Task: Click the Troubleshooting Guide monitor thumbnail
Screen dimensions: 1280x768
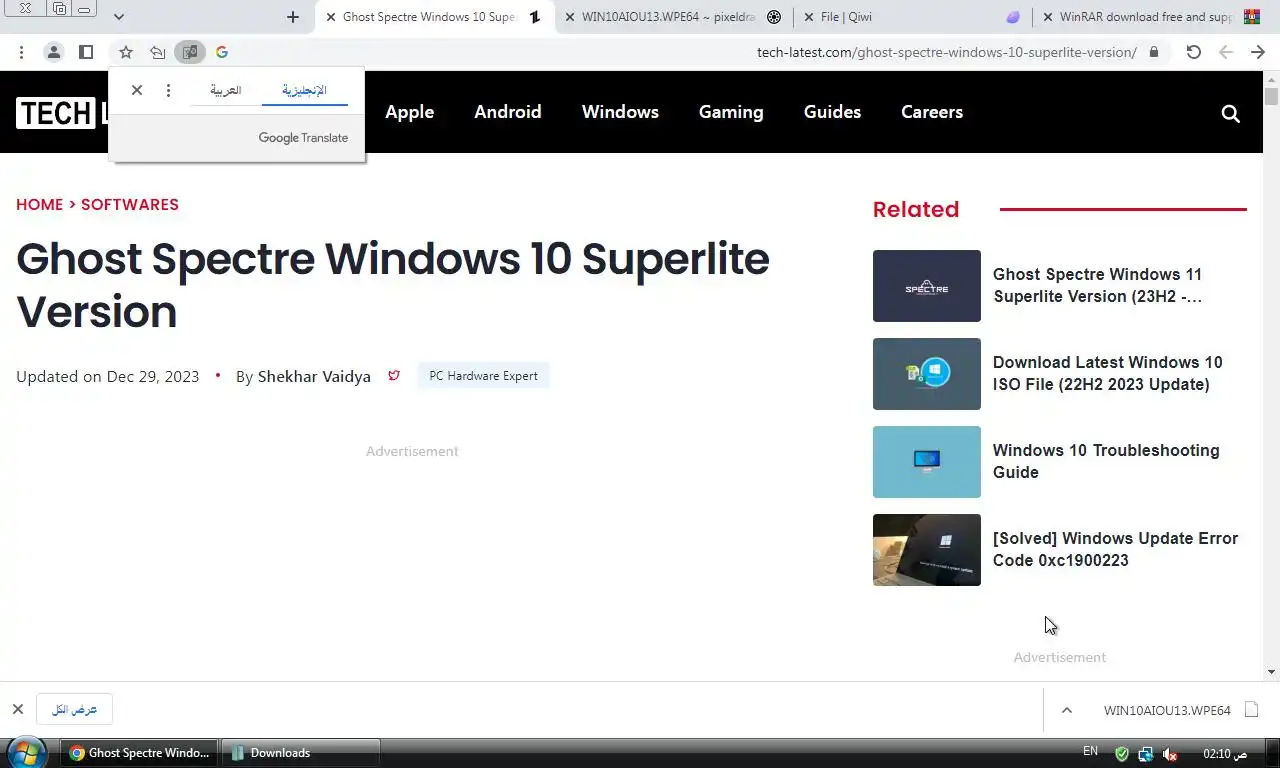Action: (x=927, y=462)
